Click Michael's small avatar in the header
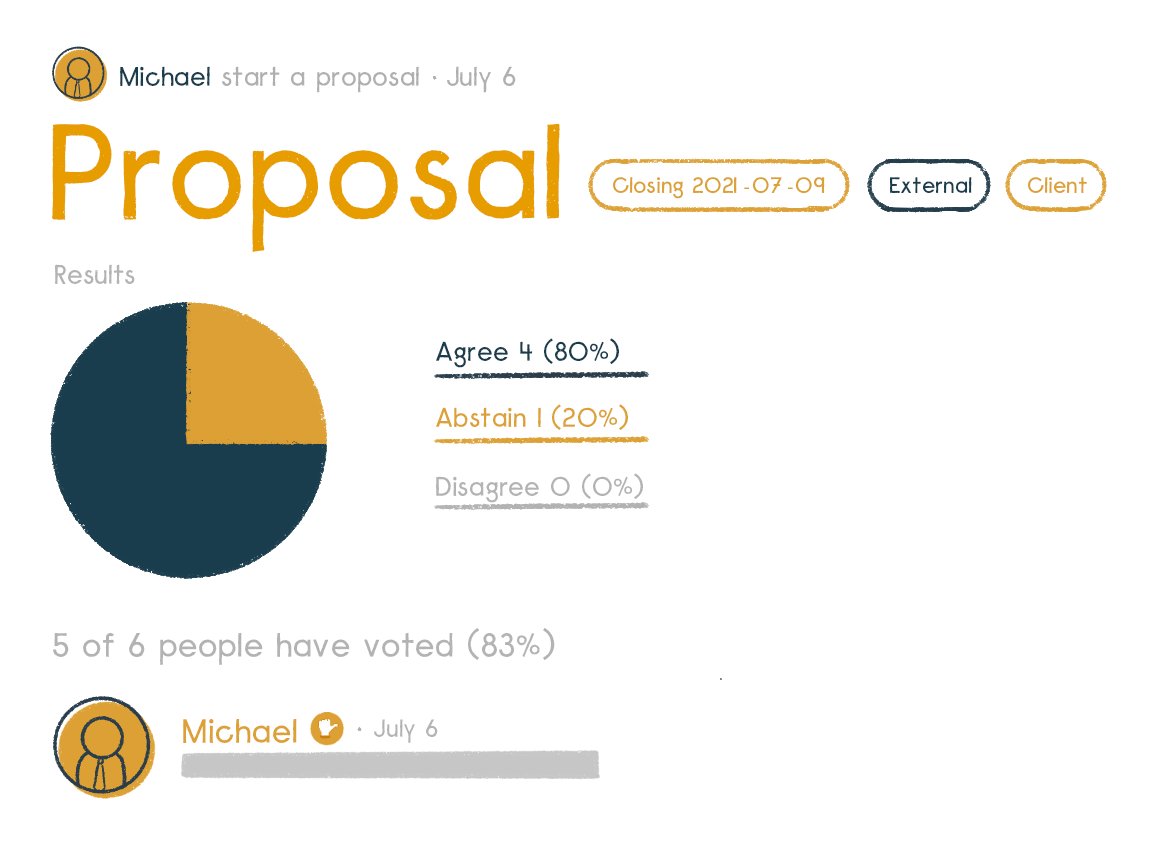The height and width of the screenshot is (850, 1158). (79, 75)
